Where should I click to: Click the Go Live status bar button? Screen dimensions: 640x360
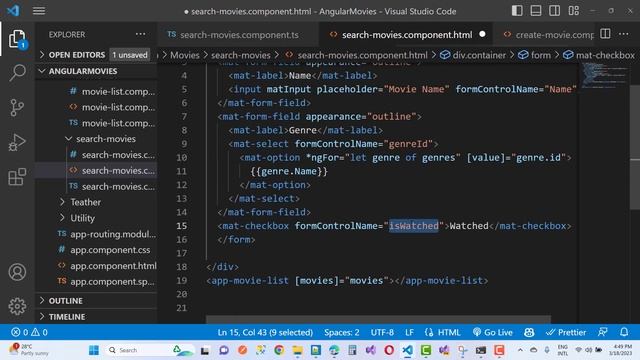pos(493,332)
